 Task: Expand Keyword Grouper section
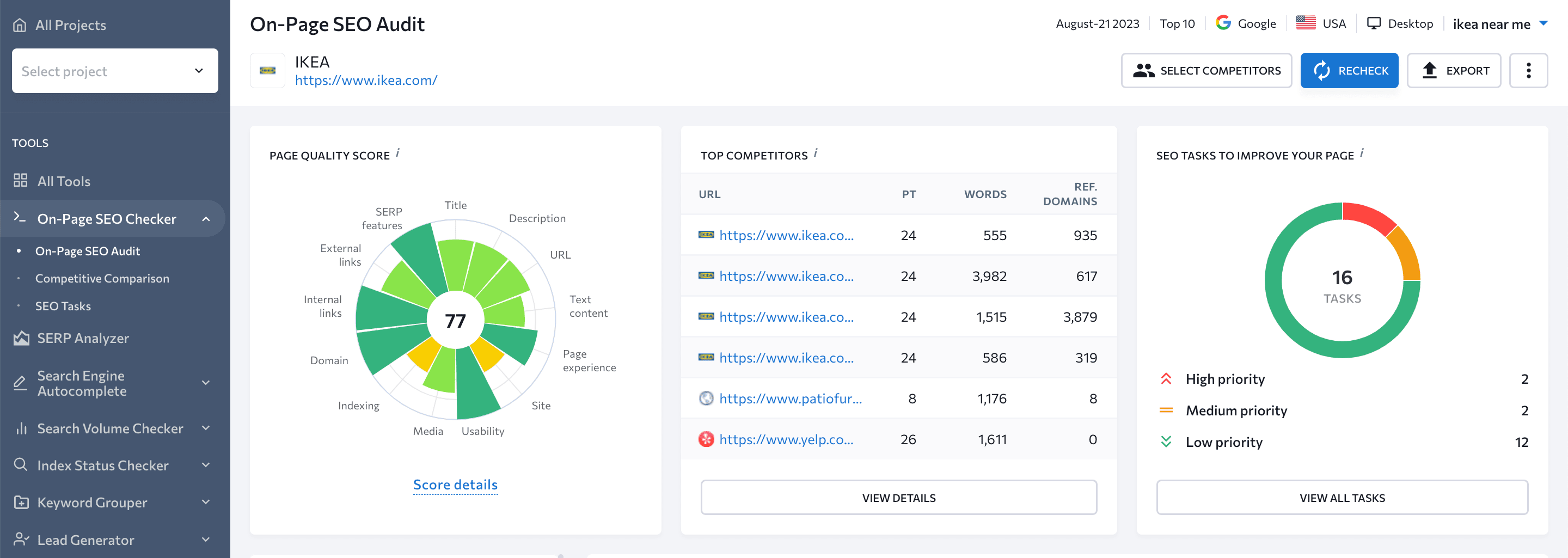(206, 502)
